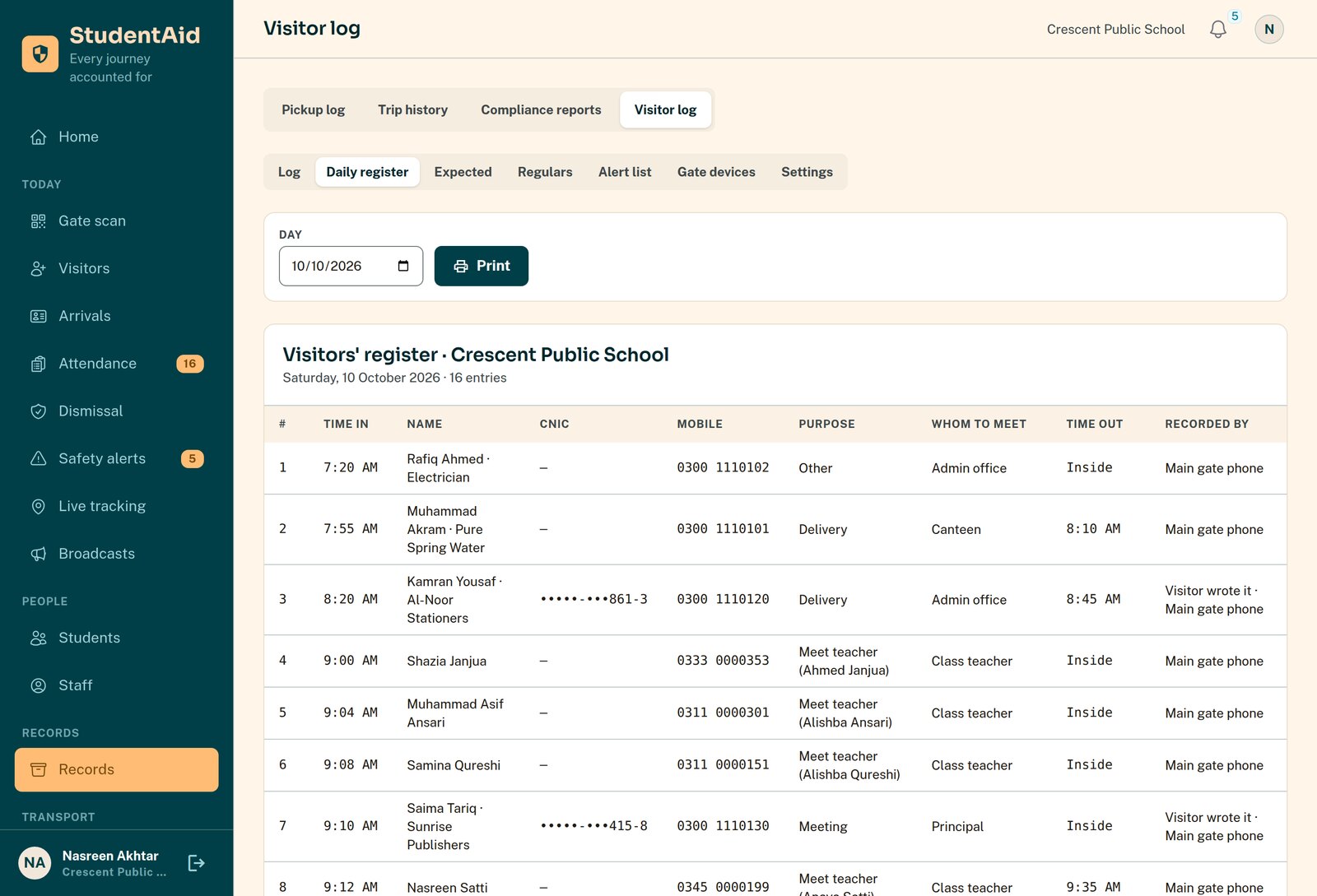Open the Gate devices sub-tab

[x=716, y=172]
